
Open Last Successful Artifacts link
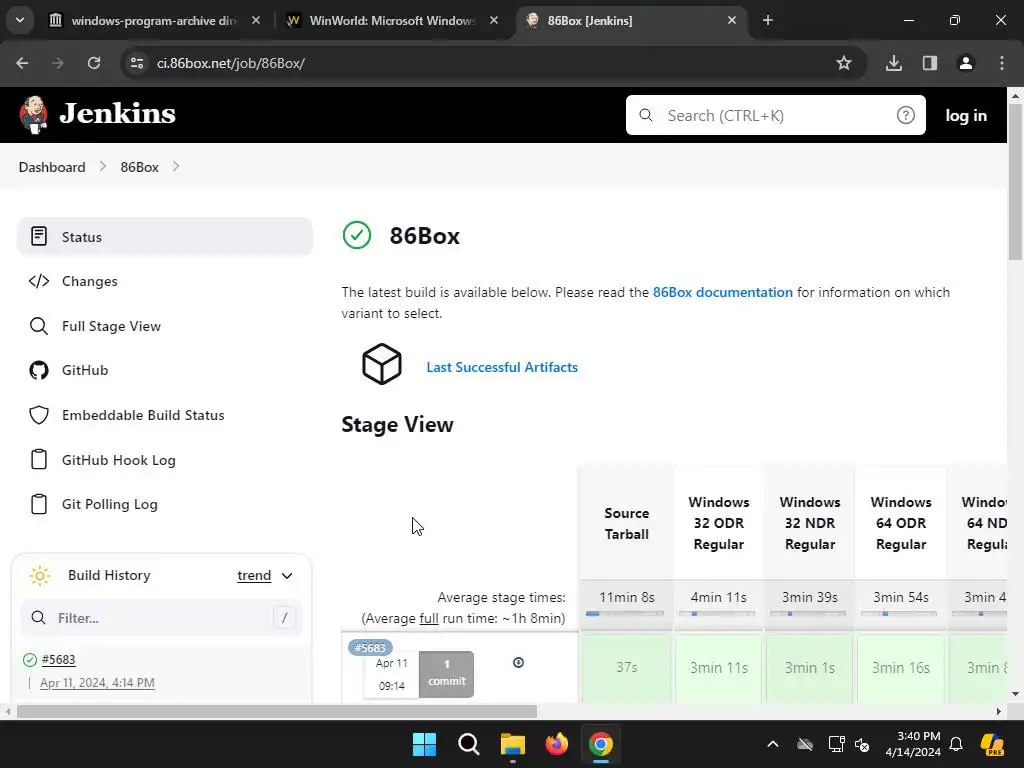point(502,367)
